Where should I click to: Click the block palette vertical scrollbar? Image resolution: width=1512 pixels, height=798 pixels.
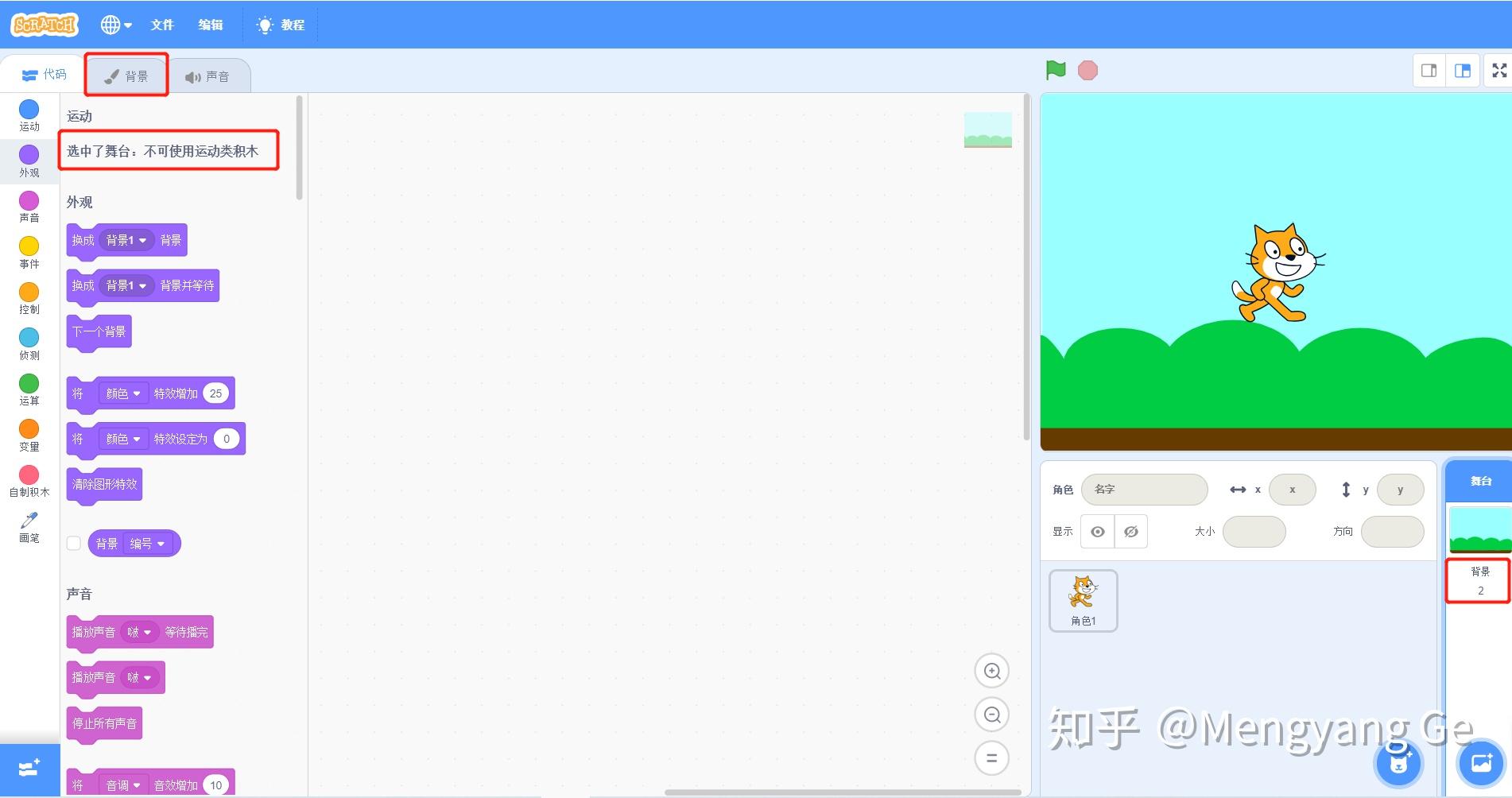[299, 148]
